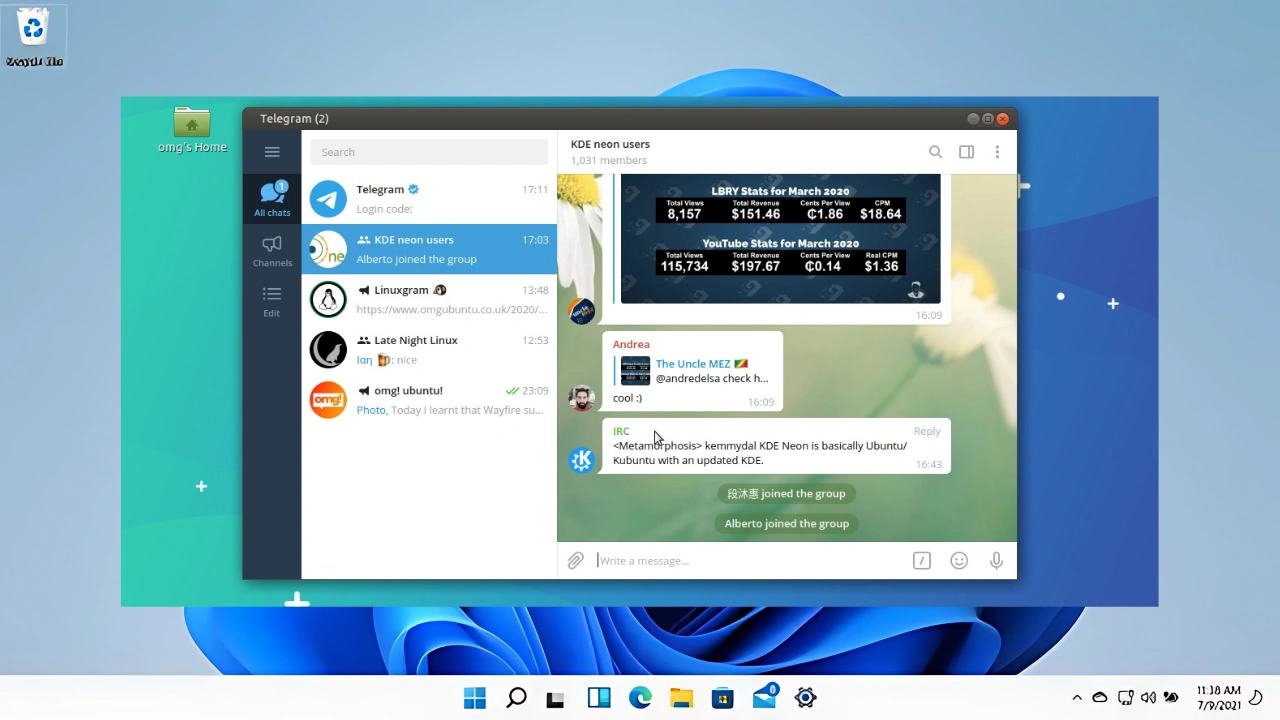Toggle the right info side panel

click(966, 152)
